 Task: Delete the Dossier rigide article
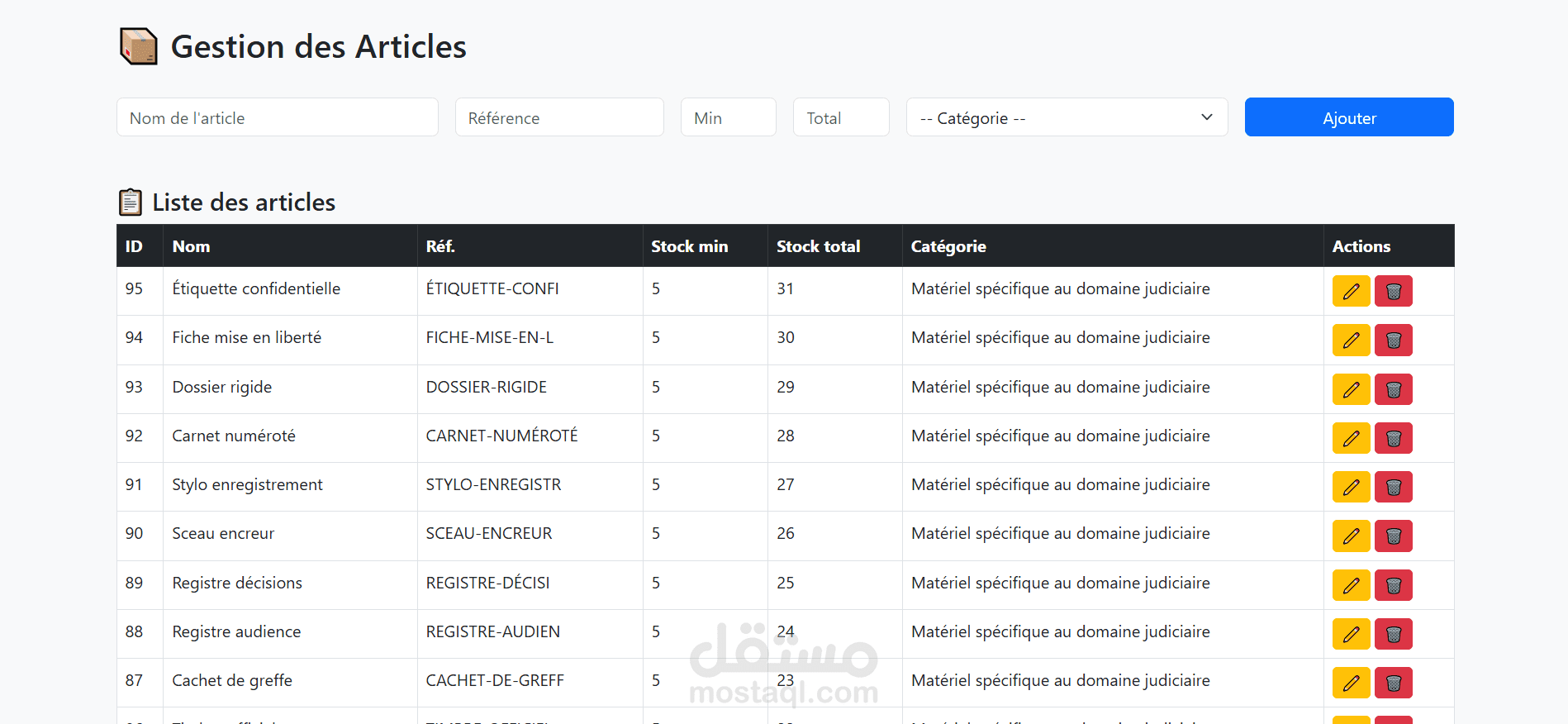[x=1393, y=389]
